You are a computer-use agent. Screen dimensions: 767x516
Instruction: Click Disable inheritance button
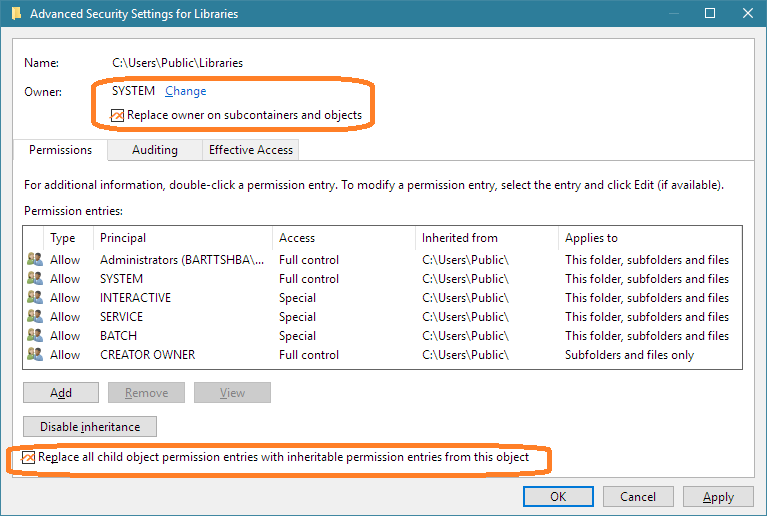tap(90, 426)
